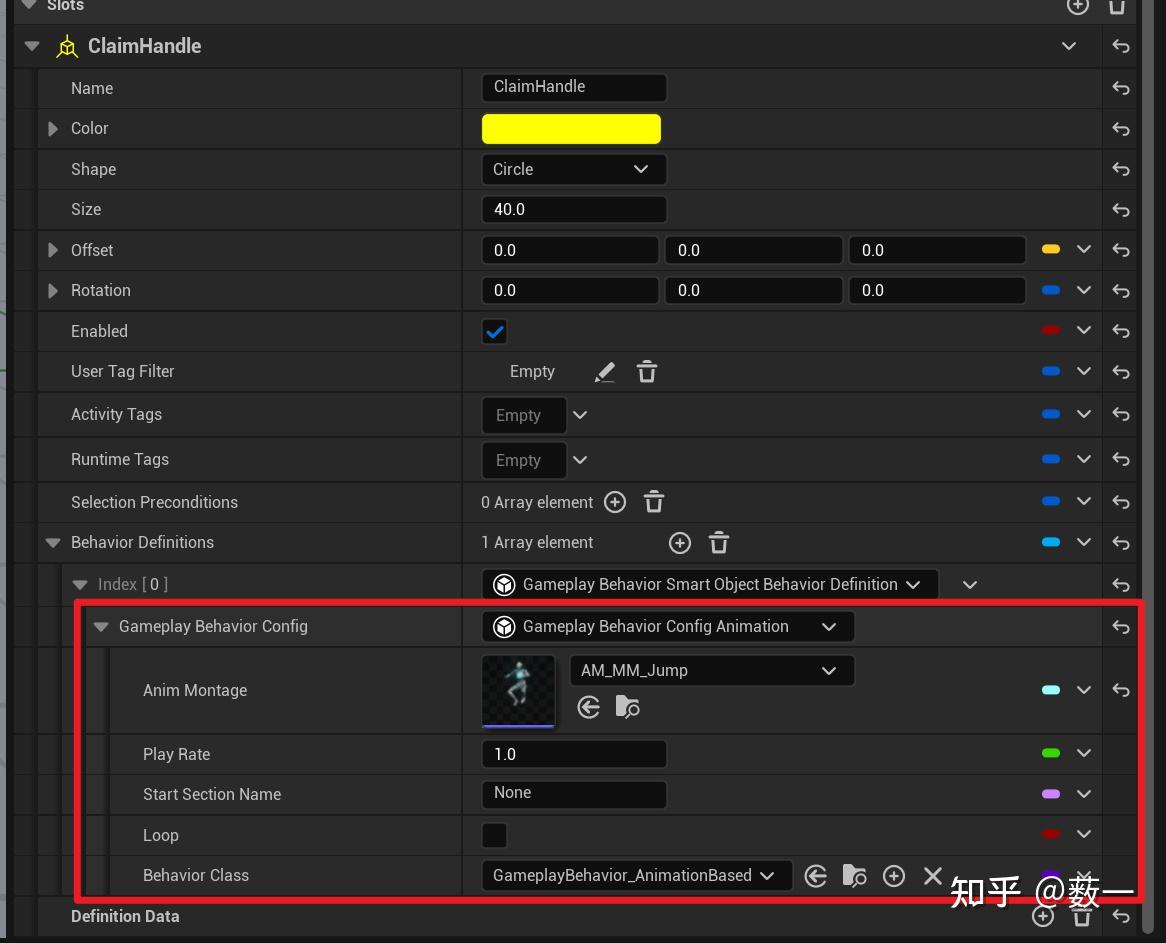Empty the Behavior Definitions array with trash icon
1166x943 pixels.
(718, 543)
